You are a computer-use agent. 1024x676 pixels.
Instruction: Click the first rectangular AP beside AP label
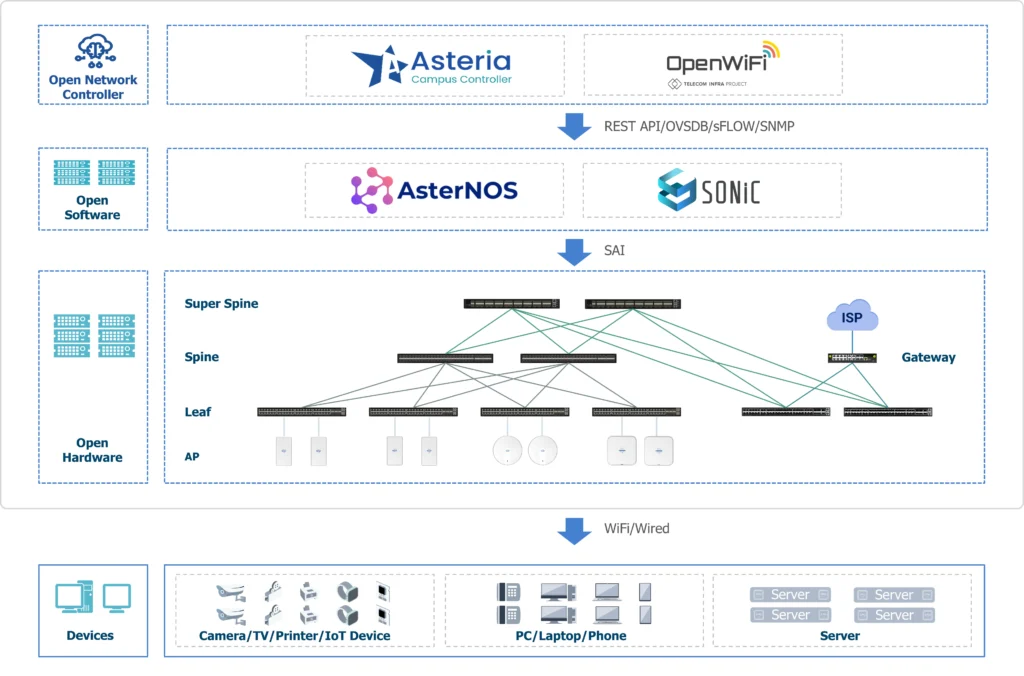pos(284,451)
